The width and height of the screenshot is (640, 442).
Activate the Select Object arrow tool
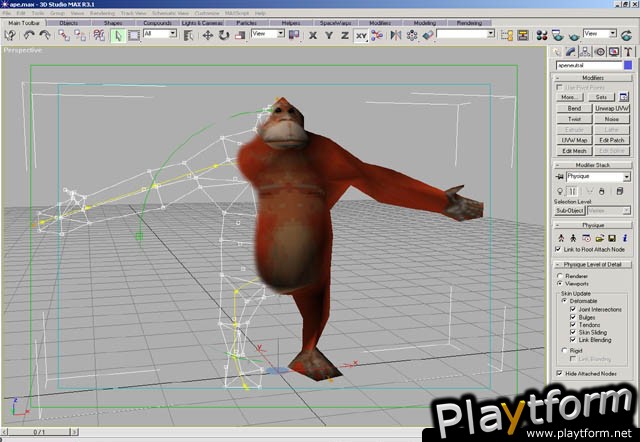click(x=118, y=36)
